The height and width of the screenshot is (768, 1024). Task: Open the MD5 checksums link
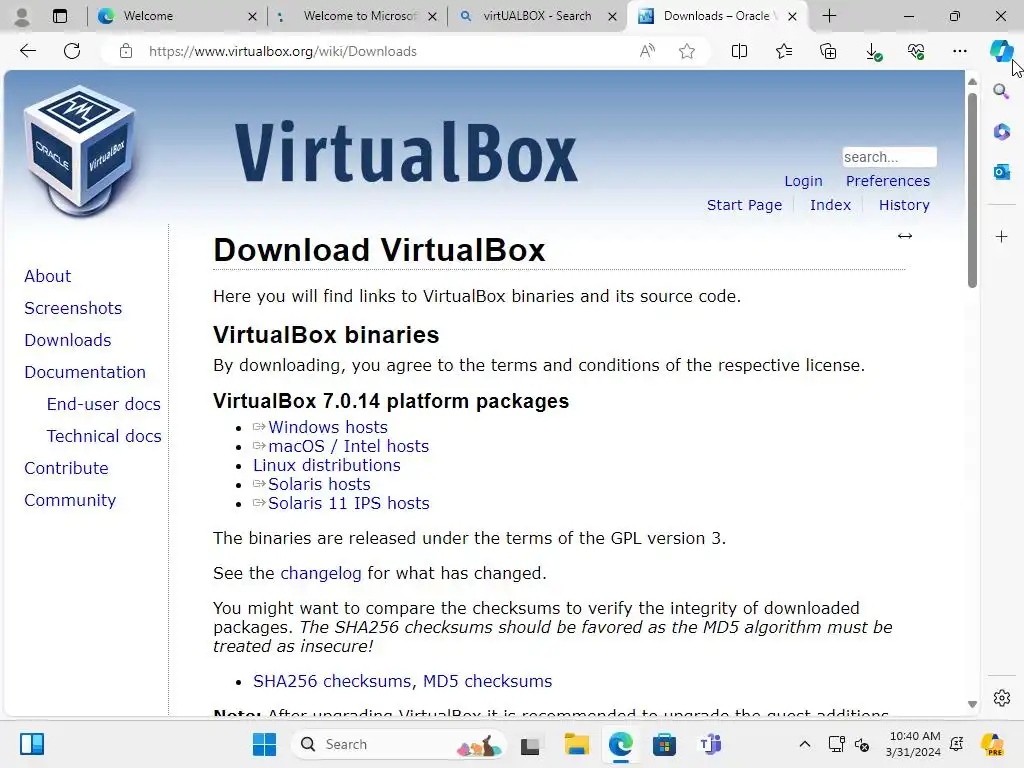[487, 681]
